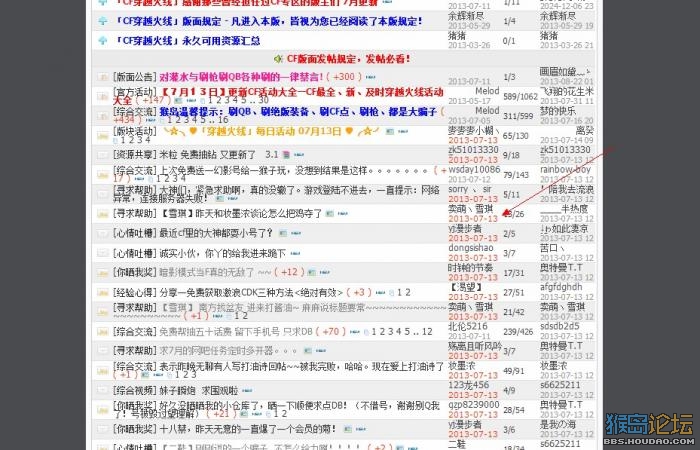Click image icon after 定时多开器 title

click(x=308, y=350)
